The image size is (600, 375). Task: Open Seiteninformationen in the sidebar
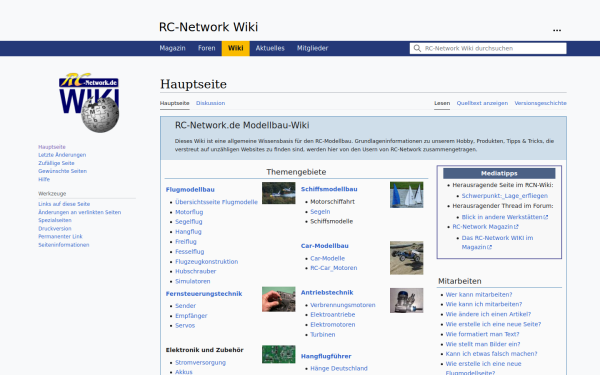64,245
